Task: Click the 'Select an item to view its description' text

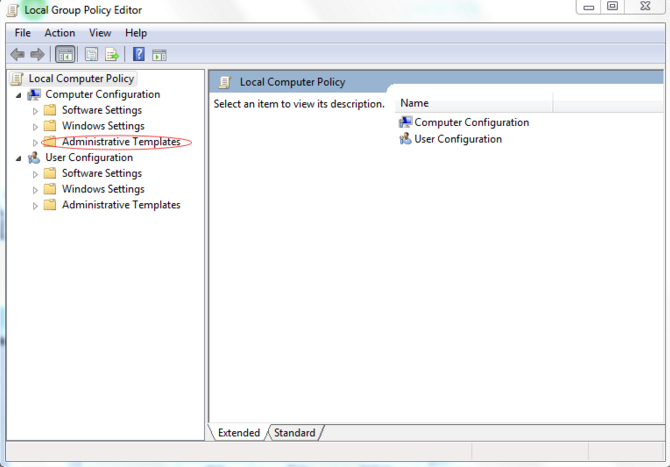Action: (299, 104)
